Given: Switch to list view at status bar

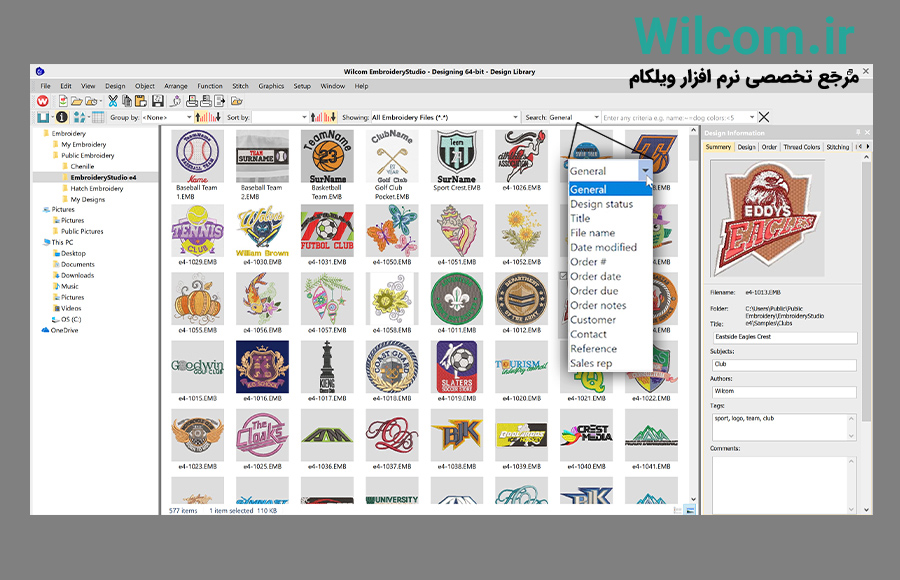Looking at the screenshot, I should click(x=677, y=510).
